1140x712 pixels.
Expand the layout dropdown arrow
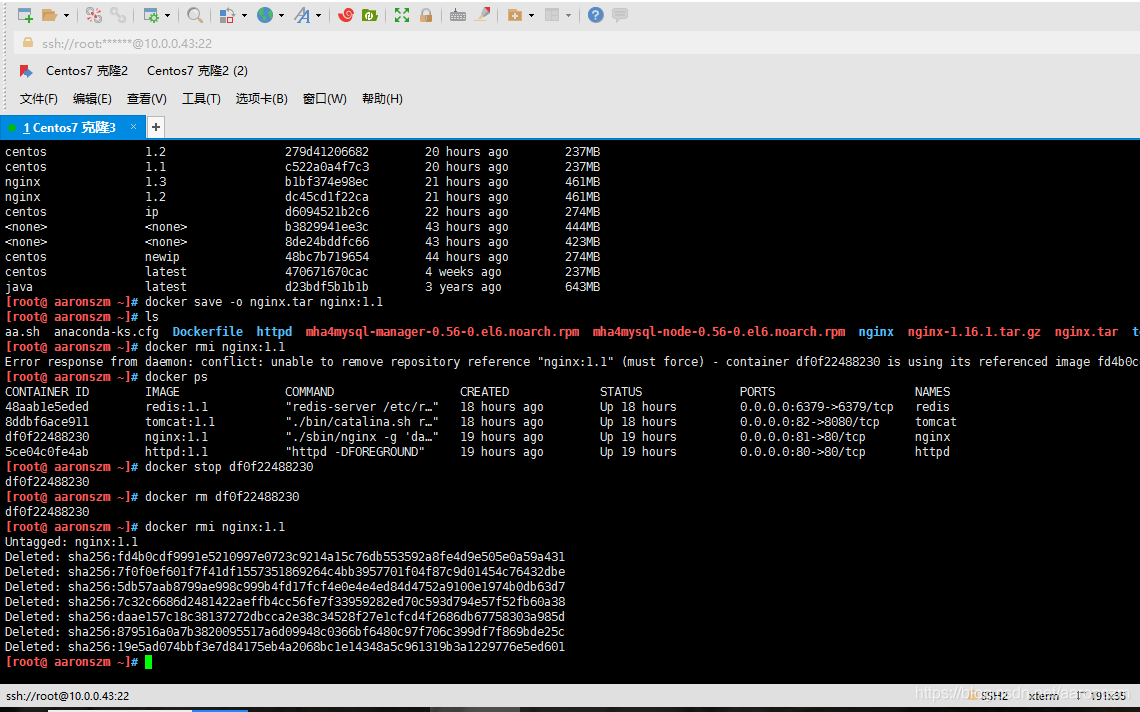569,15
